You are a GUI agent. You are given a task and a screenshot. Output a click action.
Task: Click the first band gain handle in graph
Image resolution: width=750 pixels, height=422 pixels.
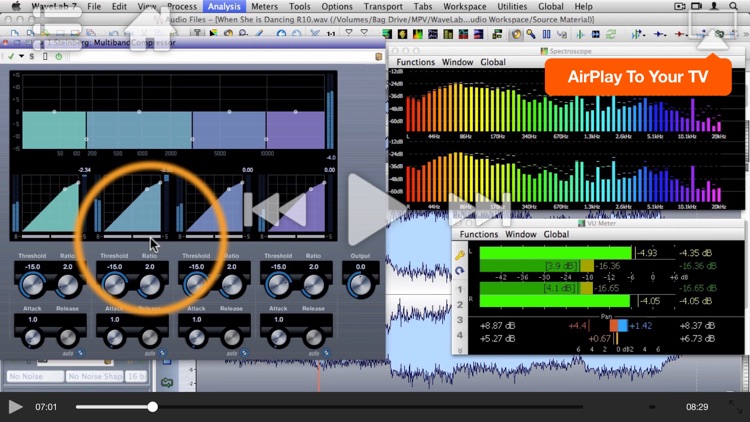pyautogui.click(x=54, y=111)
